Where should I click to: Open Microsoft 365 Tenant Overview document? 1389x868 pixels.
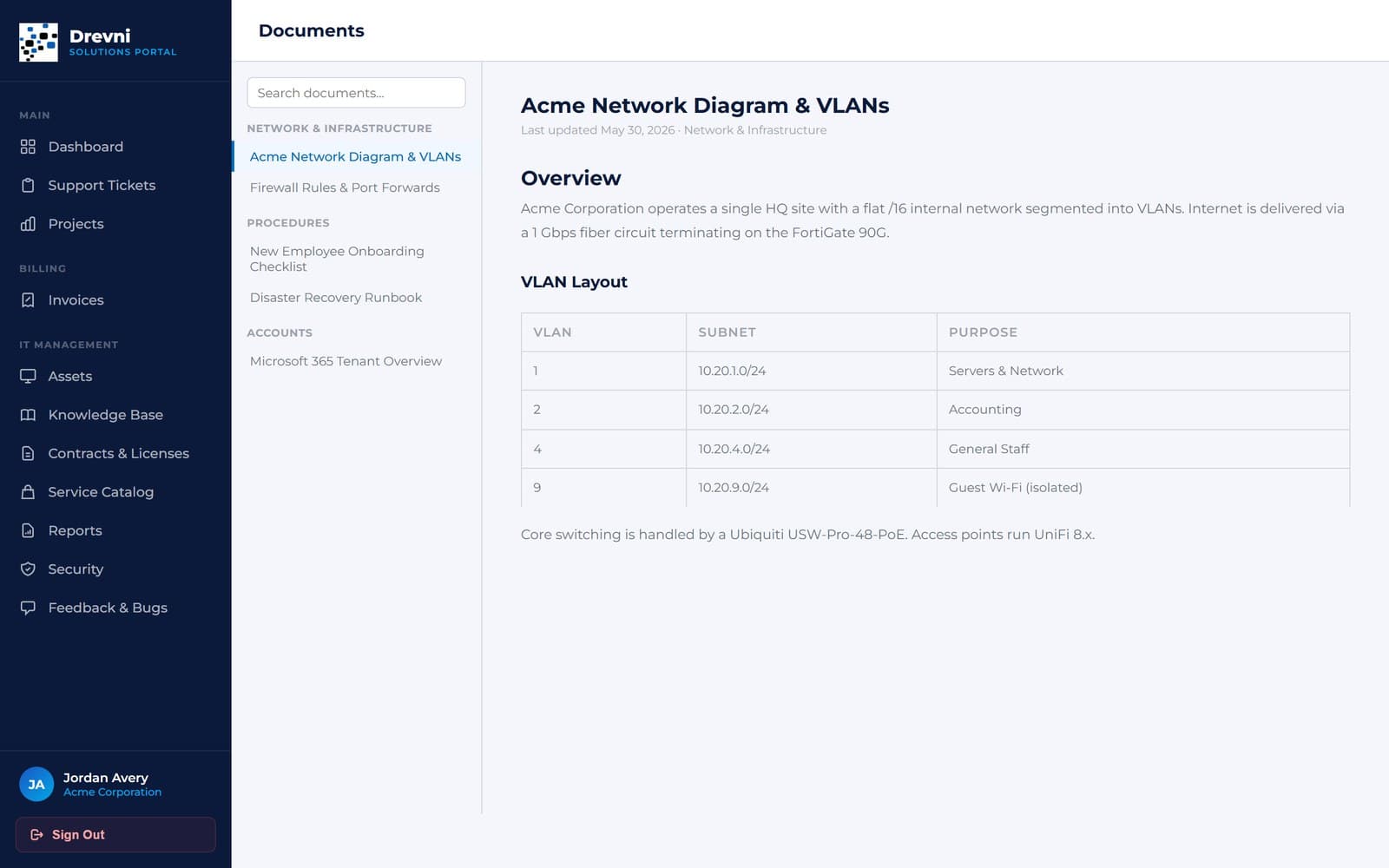pyautogui.click(x=356, y=361)
